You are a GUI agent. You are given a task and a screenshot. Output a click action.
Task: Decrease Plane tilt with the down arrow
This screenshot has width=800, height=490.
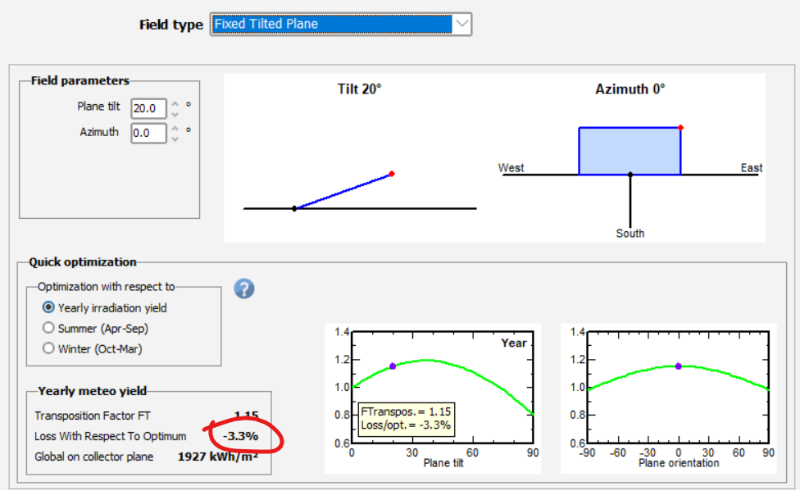(175, 113)
